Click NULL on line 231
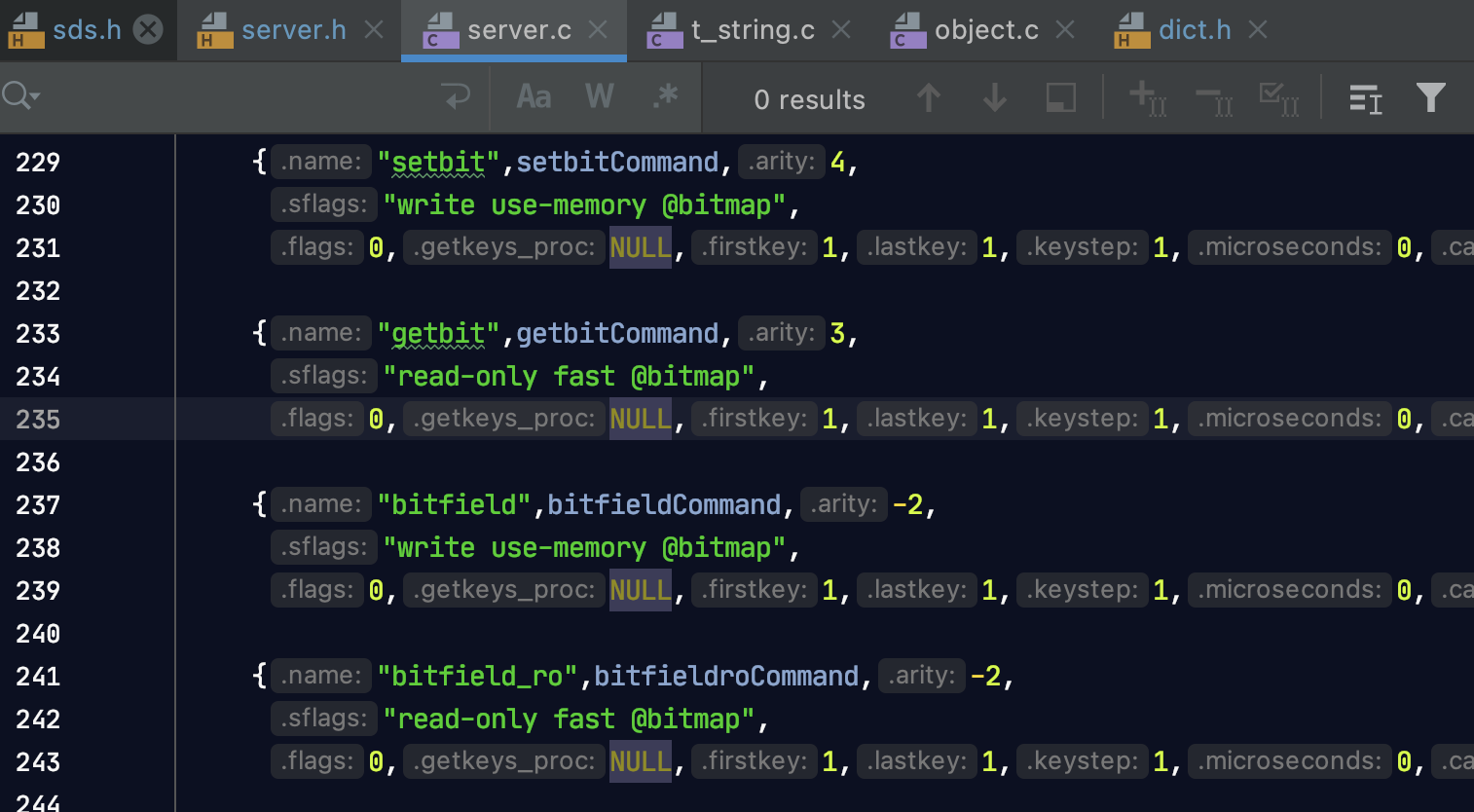 tap(641, 248)
